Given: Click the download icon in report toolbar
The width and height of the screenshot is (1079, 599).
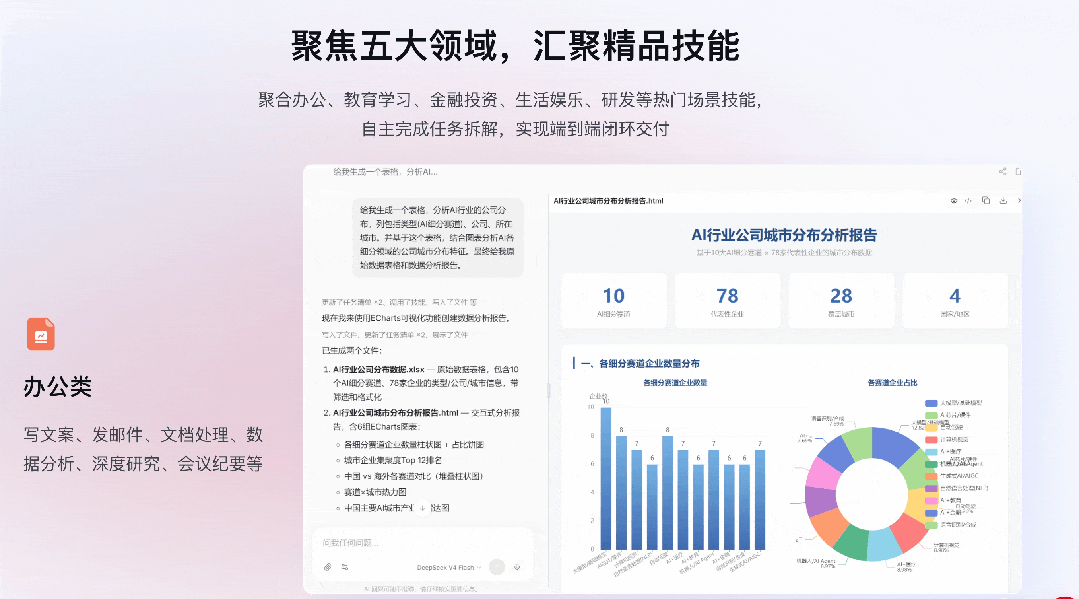Looking at the screenshot, I should coord(1003,201).
